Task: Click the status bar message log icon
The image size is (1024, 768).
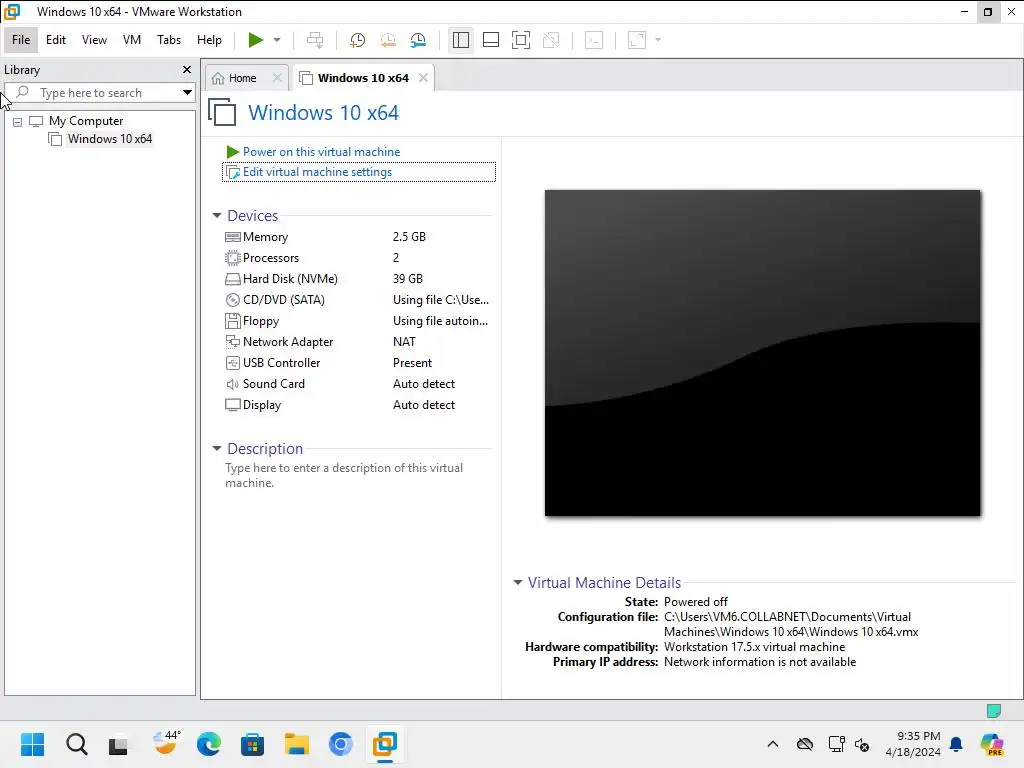Action: coord(993,711)
